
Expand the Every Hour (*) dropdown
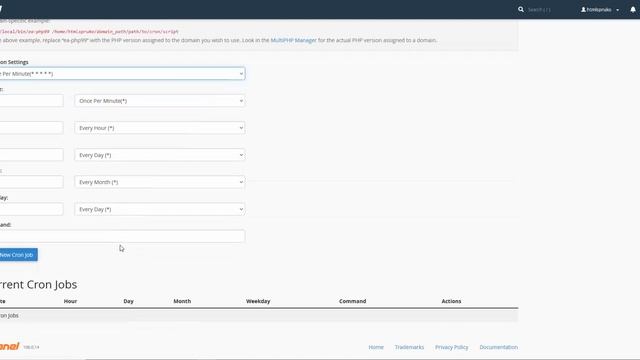(160, 128)
